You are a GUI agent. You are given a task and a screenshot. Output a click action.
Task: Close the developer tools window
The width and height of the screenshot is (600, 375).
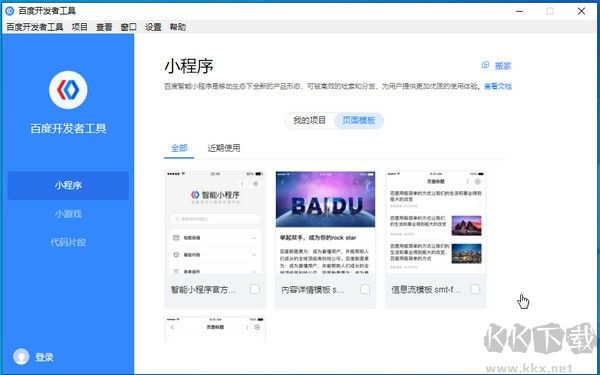click(x=581, y=11)
